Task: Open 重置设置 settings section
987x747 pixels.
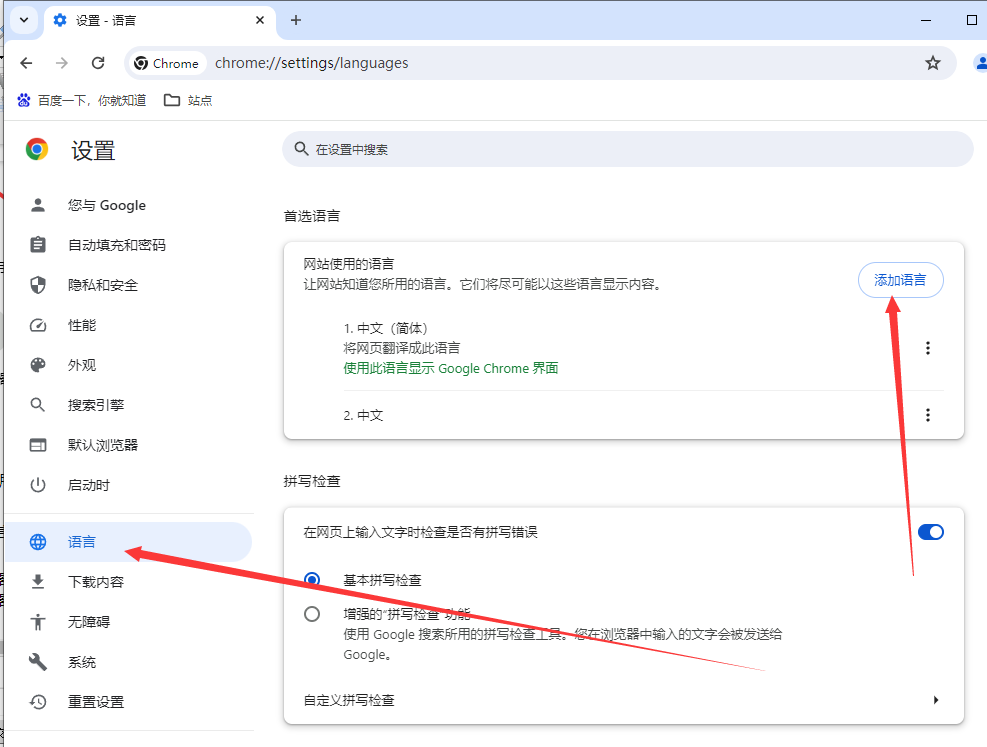Action: pyautogui.click(x=128, y=702)
